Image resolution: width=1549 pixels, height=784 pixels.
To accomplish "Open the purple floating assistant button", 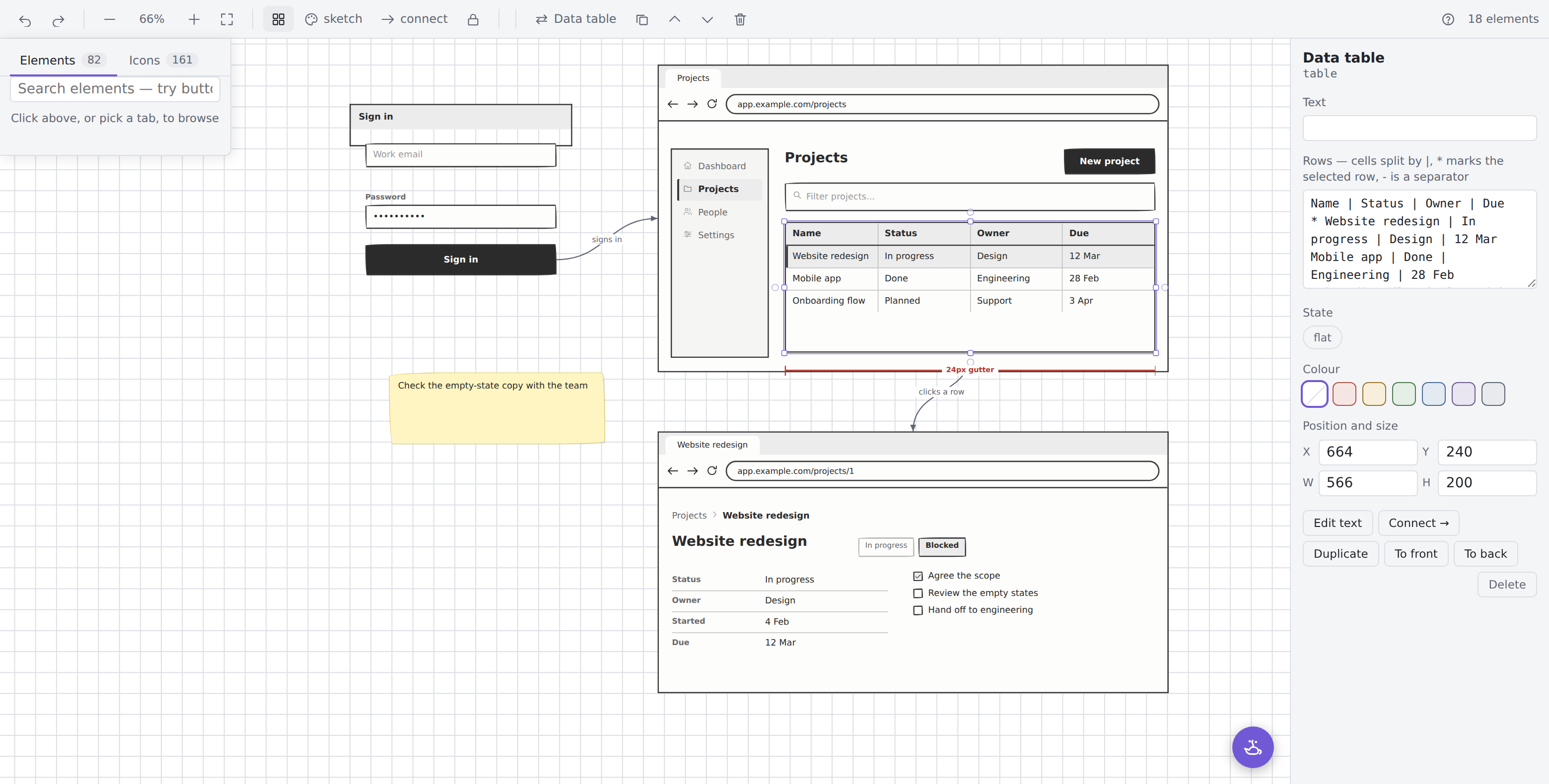I will pos(1253,747).
